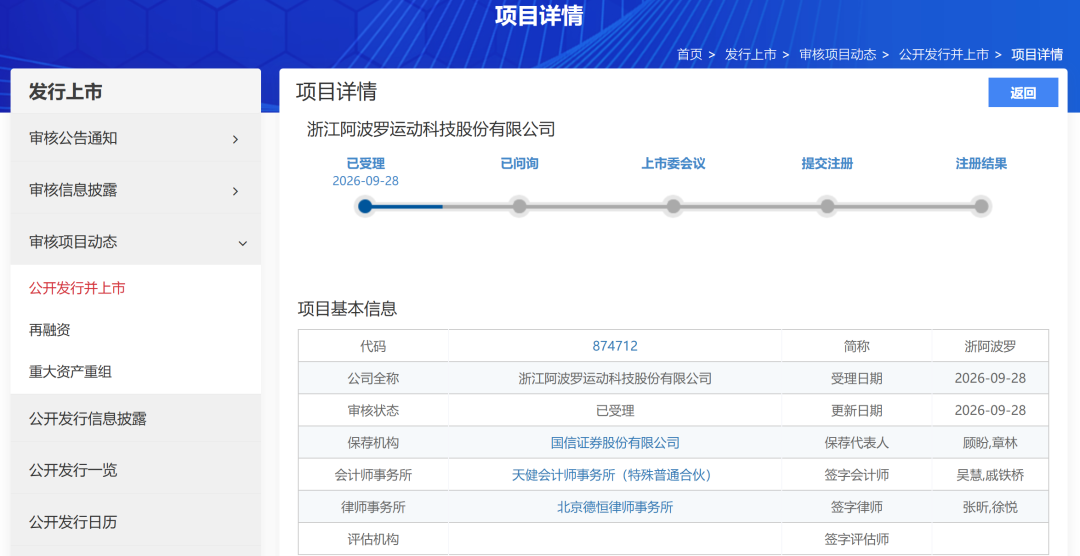Select 再融资 submenu item
This screenshot has height=556, width=1080.
50,330
